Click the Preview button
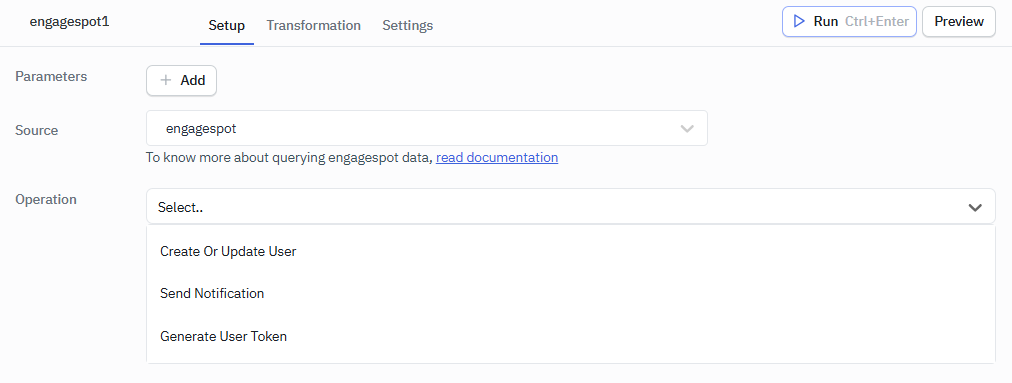Screen dimensions: 1012x383 [x=959, y=22]
